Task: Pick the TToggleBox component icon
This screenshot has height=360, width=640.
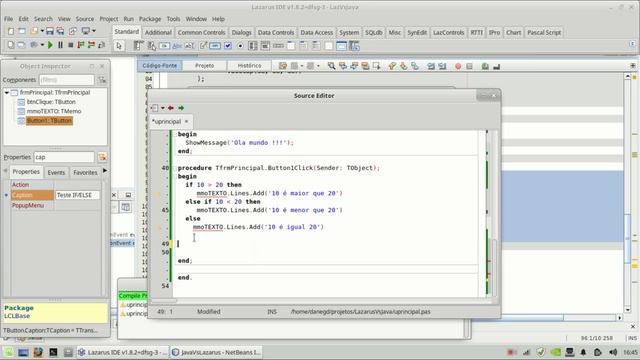Action: point(215,46)
